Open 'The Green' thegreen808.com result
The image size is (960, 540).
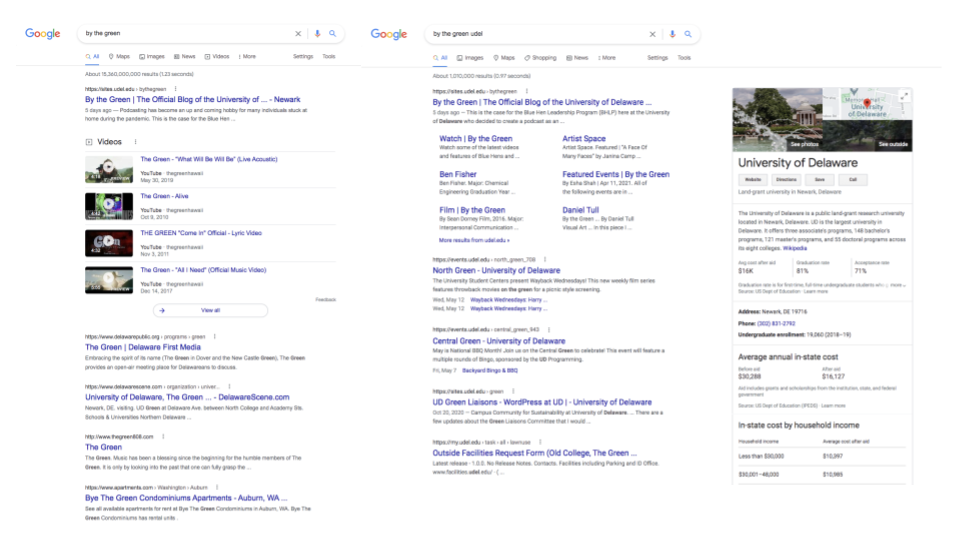(103, 447)
